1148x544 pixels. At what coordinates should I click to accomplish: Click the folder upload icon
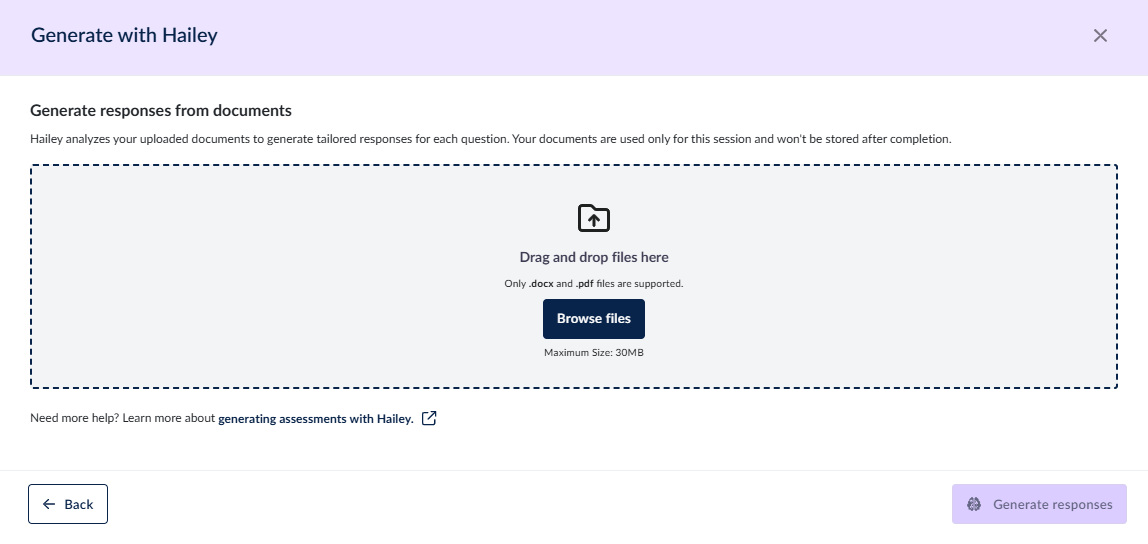594,218
